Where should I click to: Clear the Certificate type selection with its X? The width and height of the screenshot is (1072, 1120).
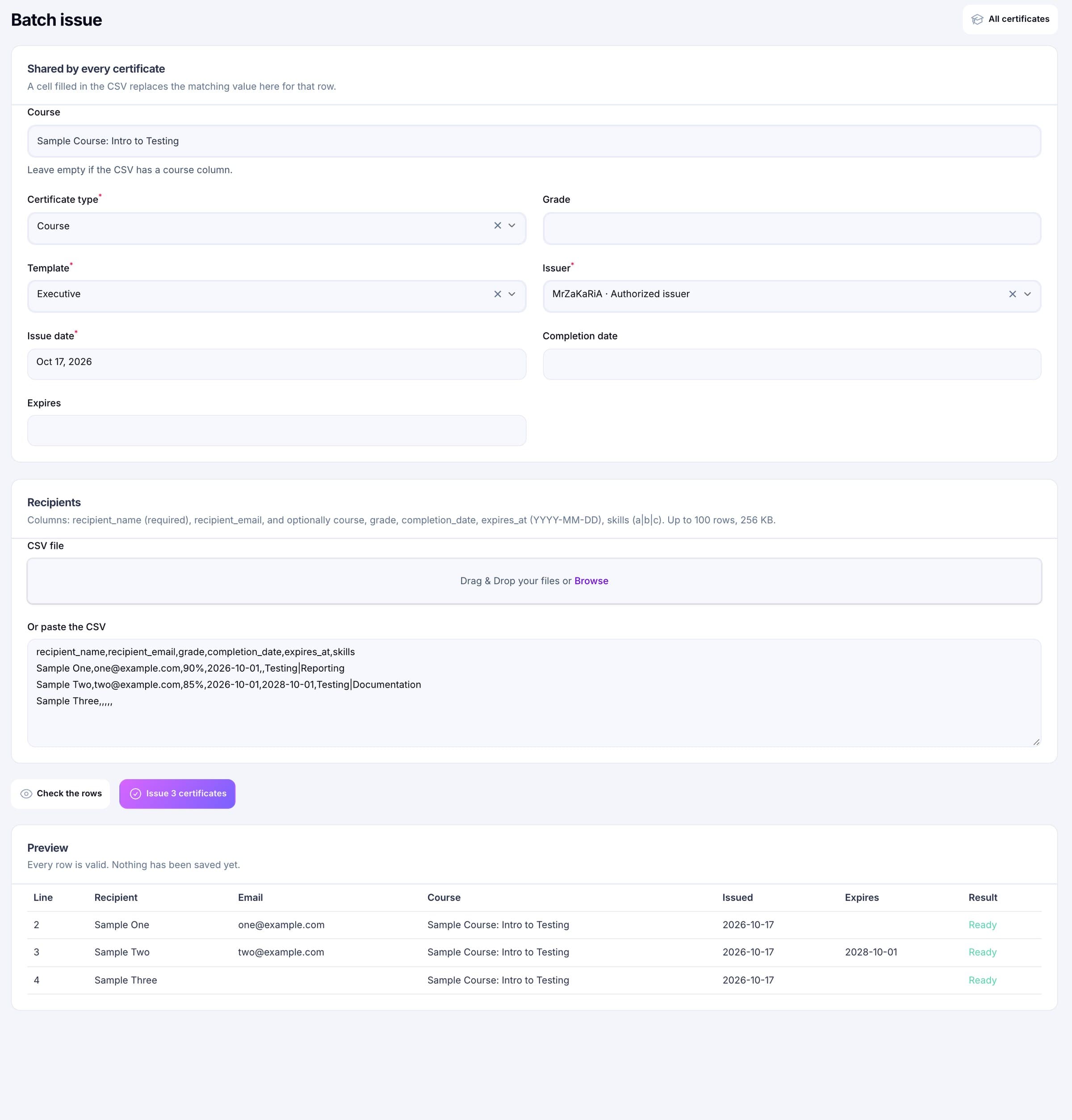click(497, 226)
